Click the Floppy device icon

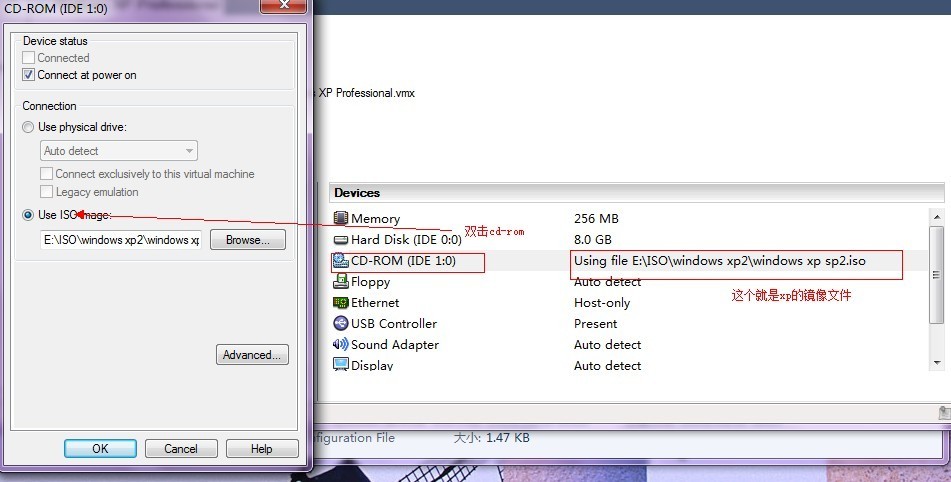click(340, 281)
